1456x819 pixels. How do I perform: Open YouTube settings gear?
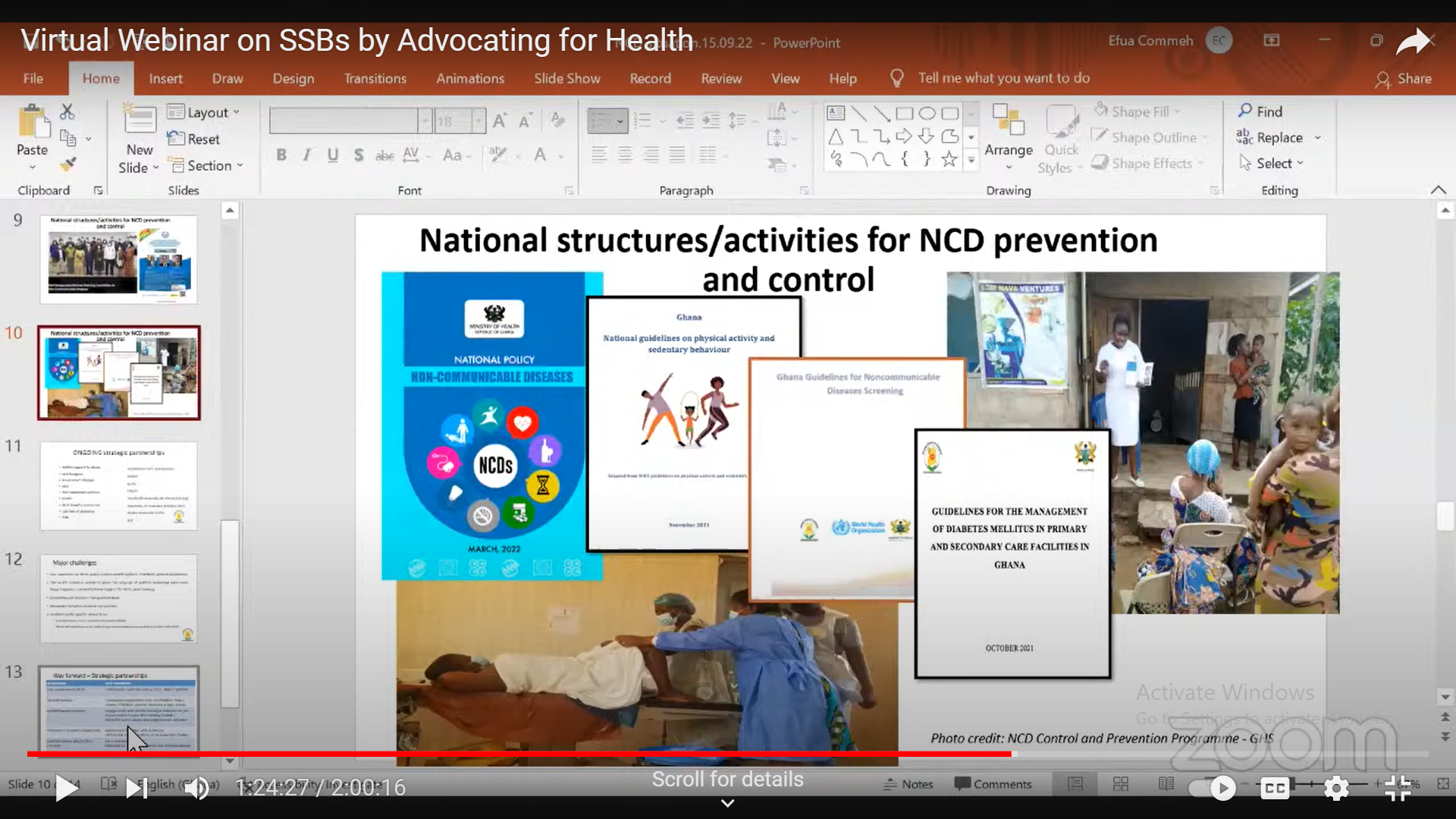coord(1336,789)
